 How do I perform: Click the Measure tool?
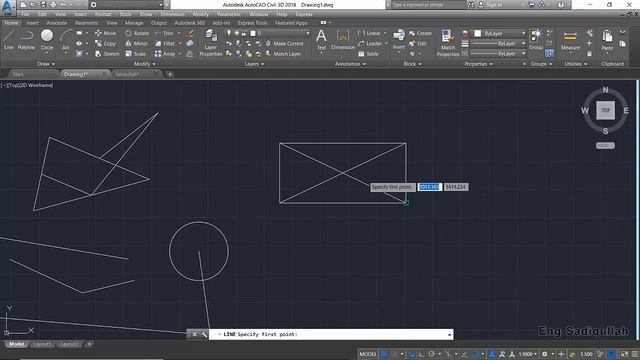click(570, 40)
